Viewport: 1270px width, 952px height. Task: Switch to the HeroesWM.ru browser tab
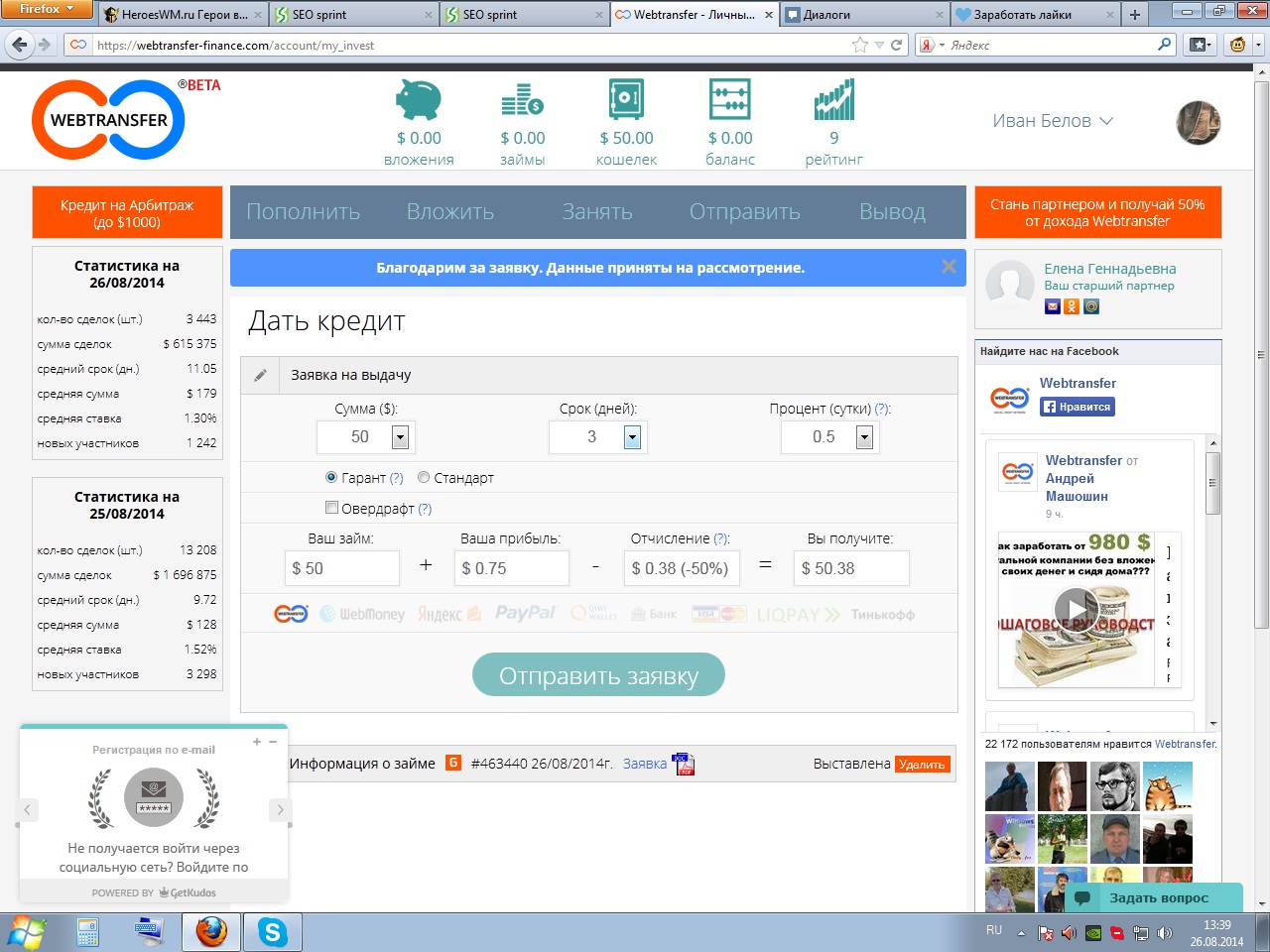tap(183, 15)
